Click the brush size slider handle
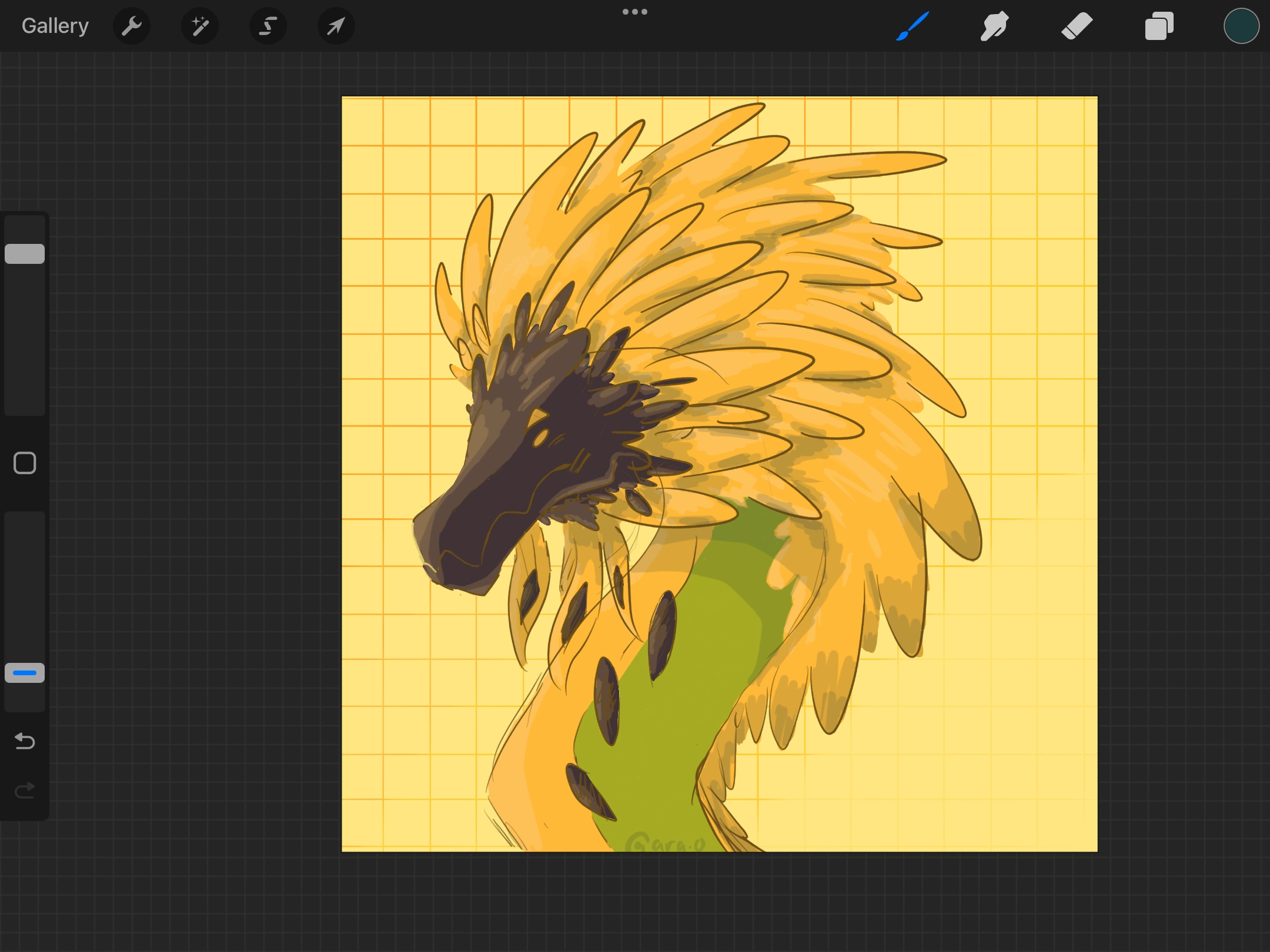Viewport: 1270px width, 952px height. coord(25,254)
